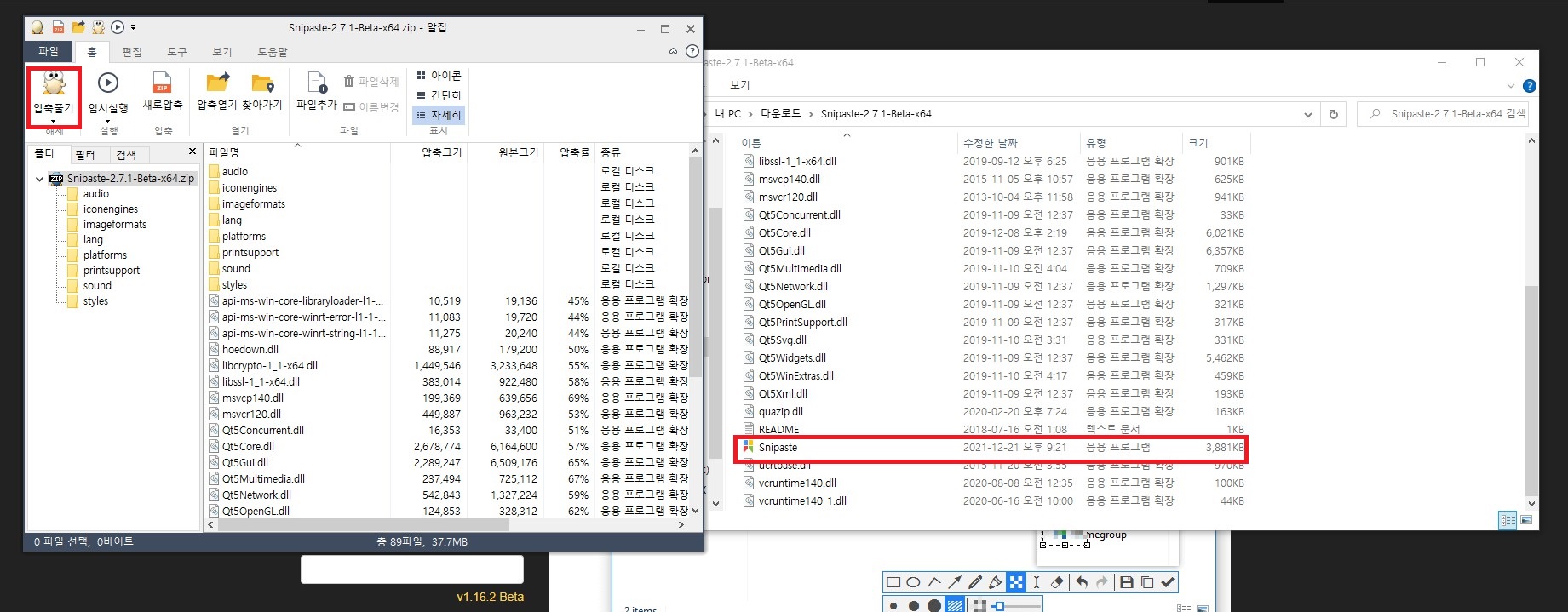Screen dimensions: 1568x612
Task: Open quick access toolbar customize arrow
Action: click(133, 28)
